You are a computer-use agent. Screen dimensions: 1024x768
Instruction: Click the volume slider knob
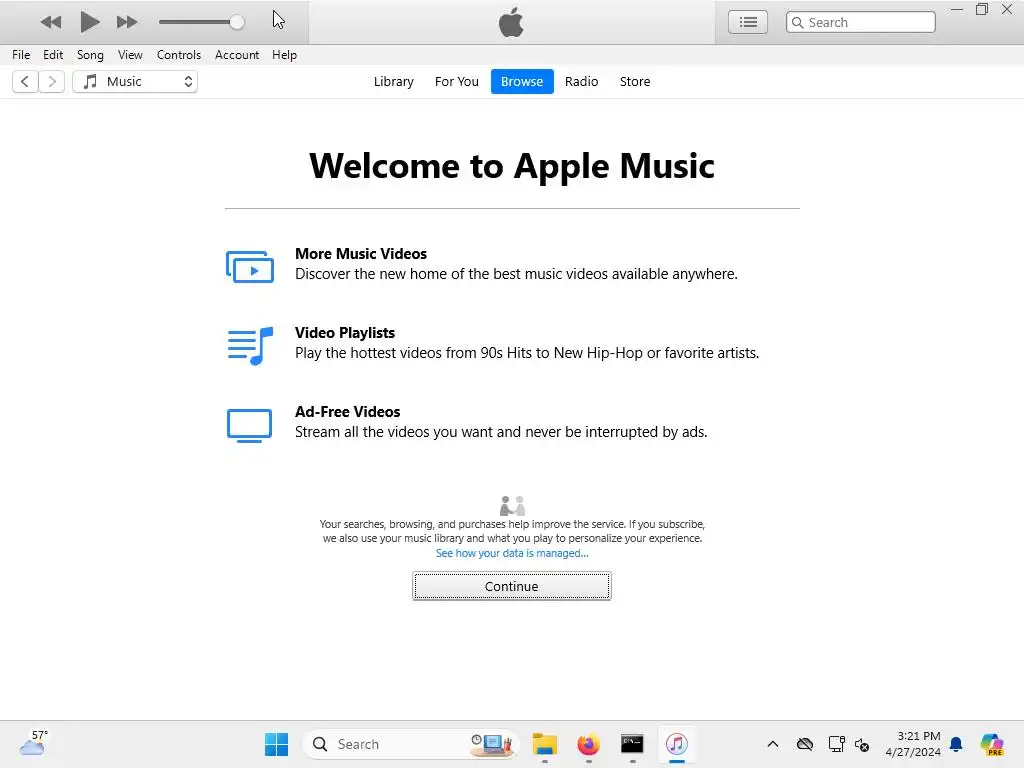coord(237,22)
